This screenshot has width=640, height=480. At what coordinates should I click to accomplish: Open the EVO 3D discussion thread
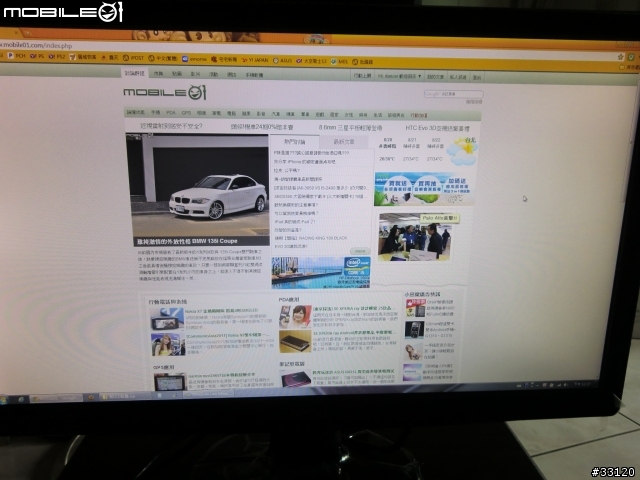[x=291, y=247]
